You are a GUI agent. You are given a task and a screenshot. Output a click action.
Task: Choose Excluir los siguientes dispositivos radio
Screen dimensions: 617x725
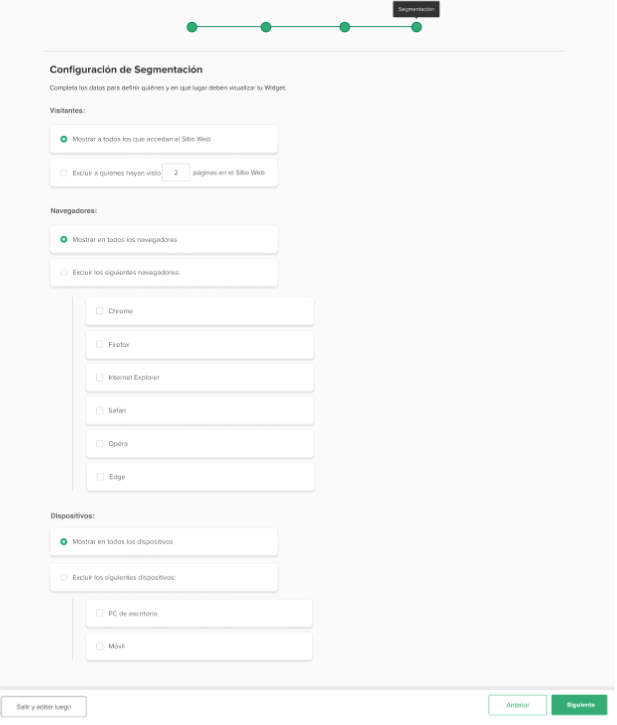[x=64, y=578]
